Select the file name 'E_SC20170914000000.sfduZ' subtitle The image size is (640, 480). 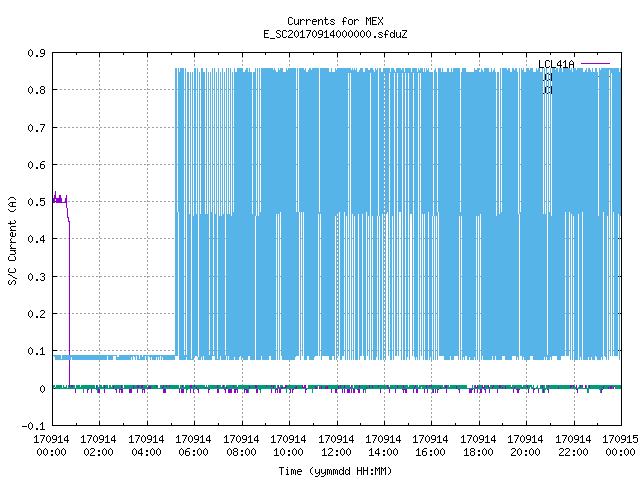click(335, 34)
